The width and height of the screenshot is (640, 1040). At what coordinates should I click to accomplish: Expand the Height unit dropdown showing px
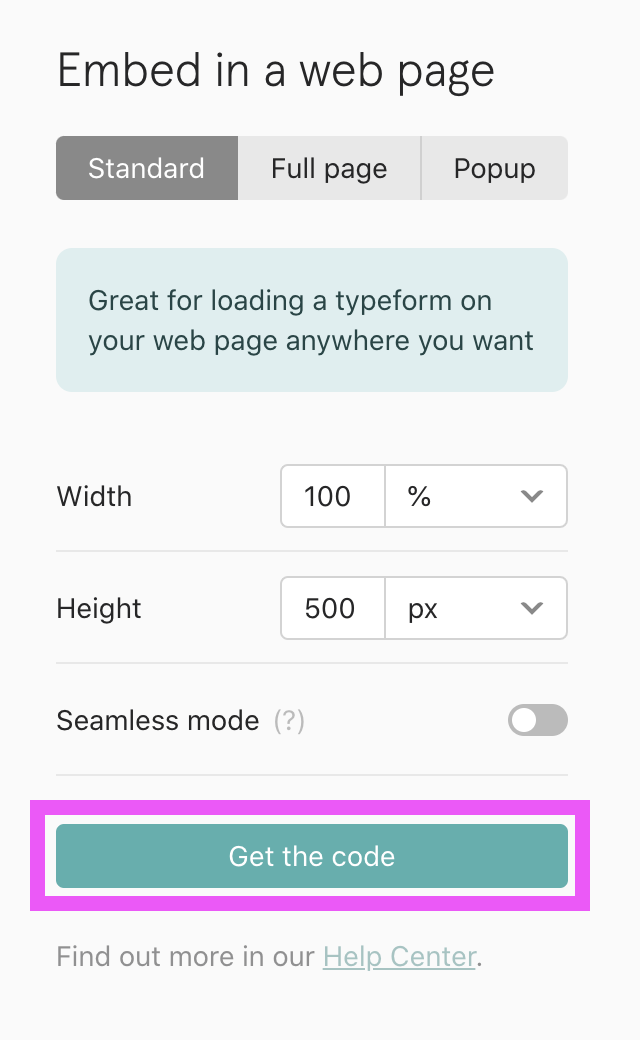click(x=475, y=608)
